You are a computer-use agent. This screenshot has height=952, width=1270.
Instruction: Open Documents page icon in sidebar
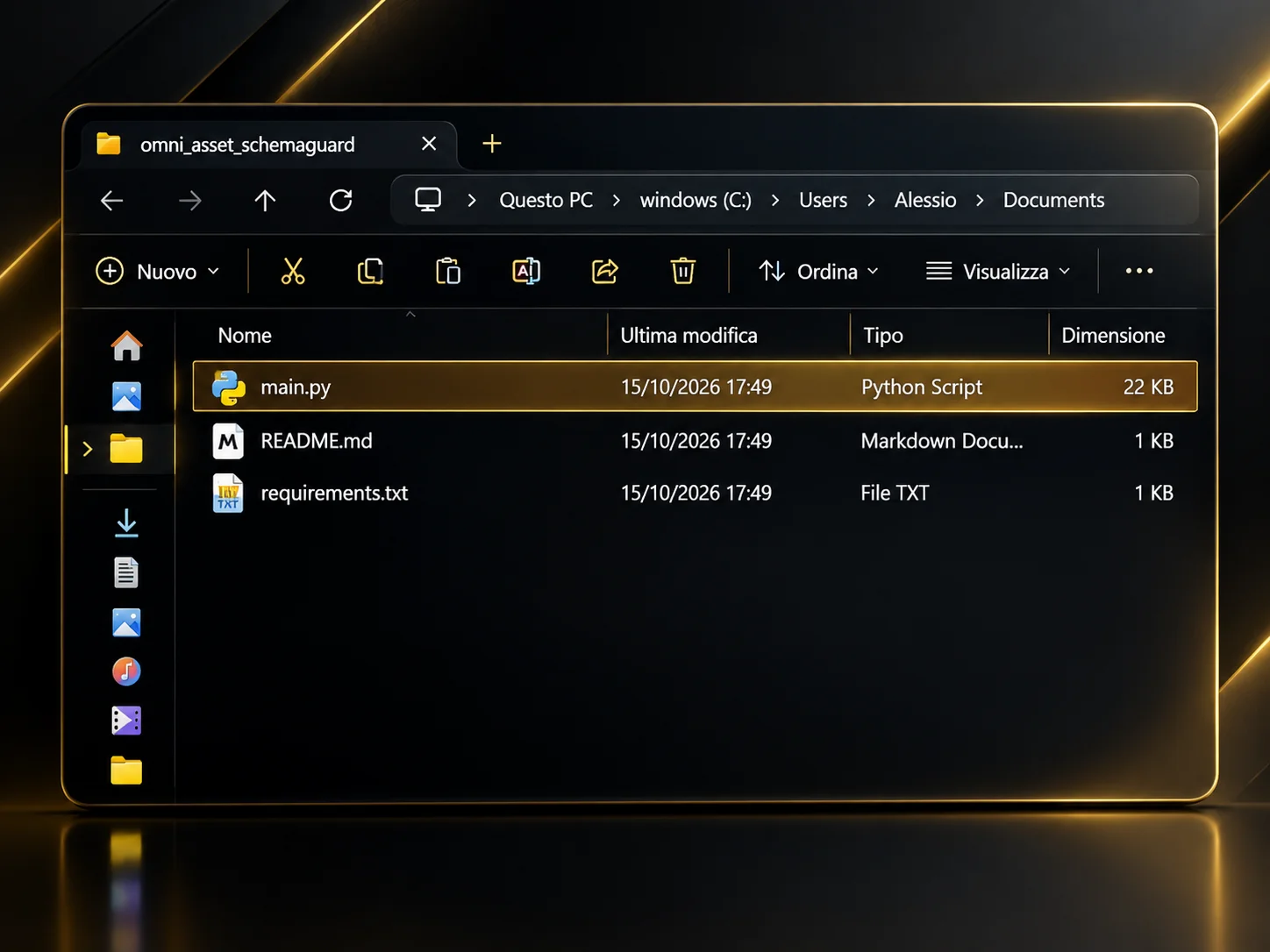point(126,572)
